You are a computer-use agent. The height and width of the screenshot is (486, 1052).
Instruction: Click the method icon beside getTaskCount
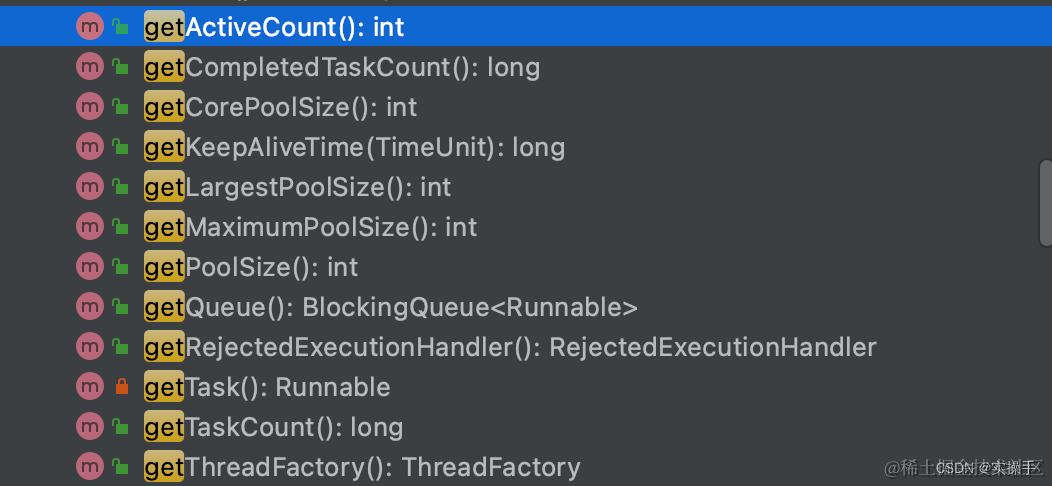pyautogui.click(x=90, y=427)
